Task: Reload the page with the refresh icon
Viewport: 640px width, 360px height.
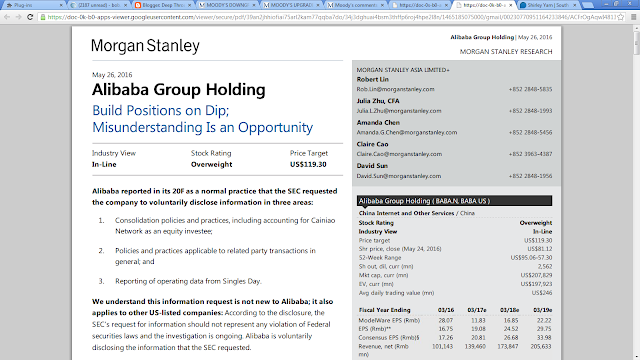Action: tap(30, 17)
